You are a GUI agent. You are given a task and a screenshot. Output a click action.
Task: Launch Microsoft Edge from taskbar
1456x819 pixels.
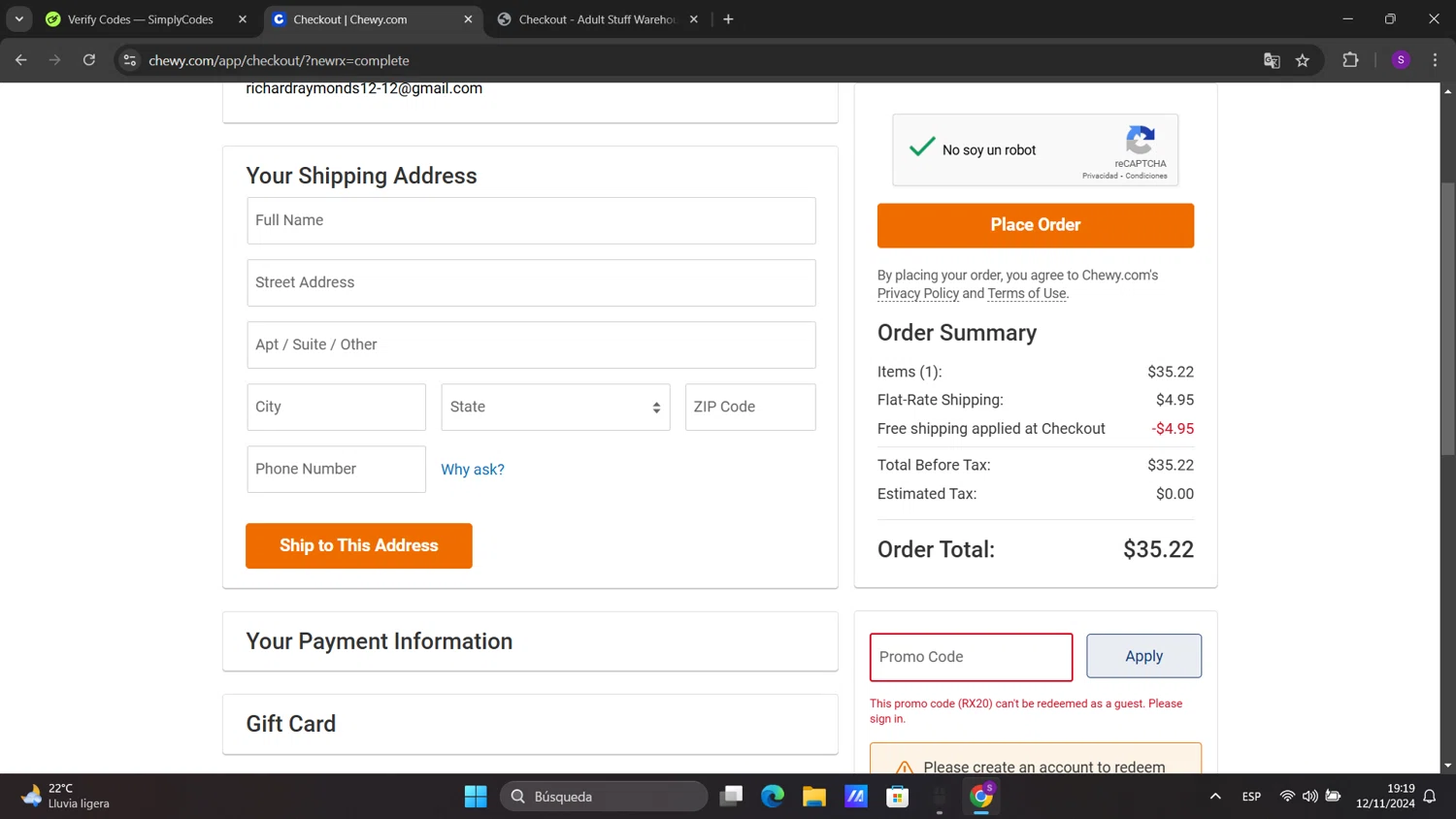[773, 797]
